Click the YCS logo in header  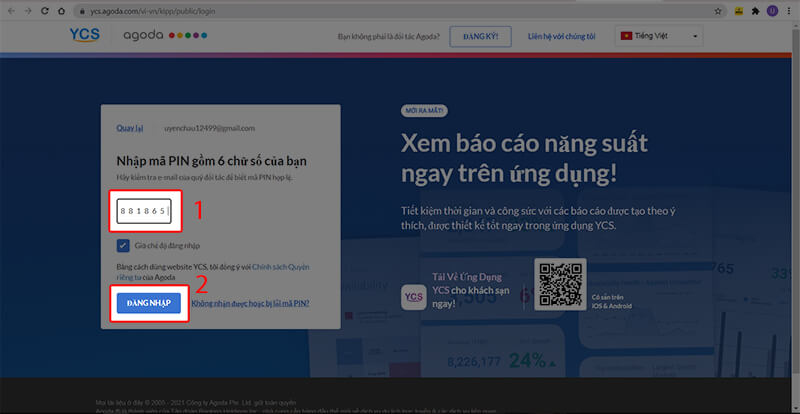[84, 36]
